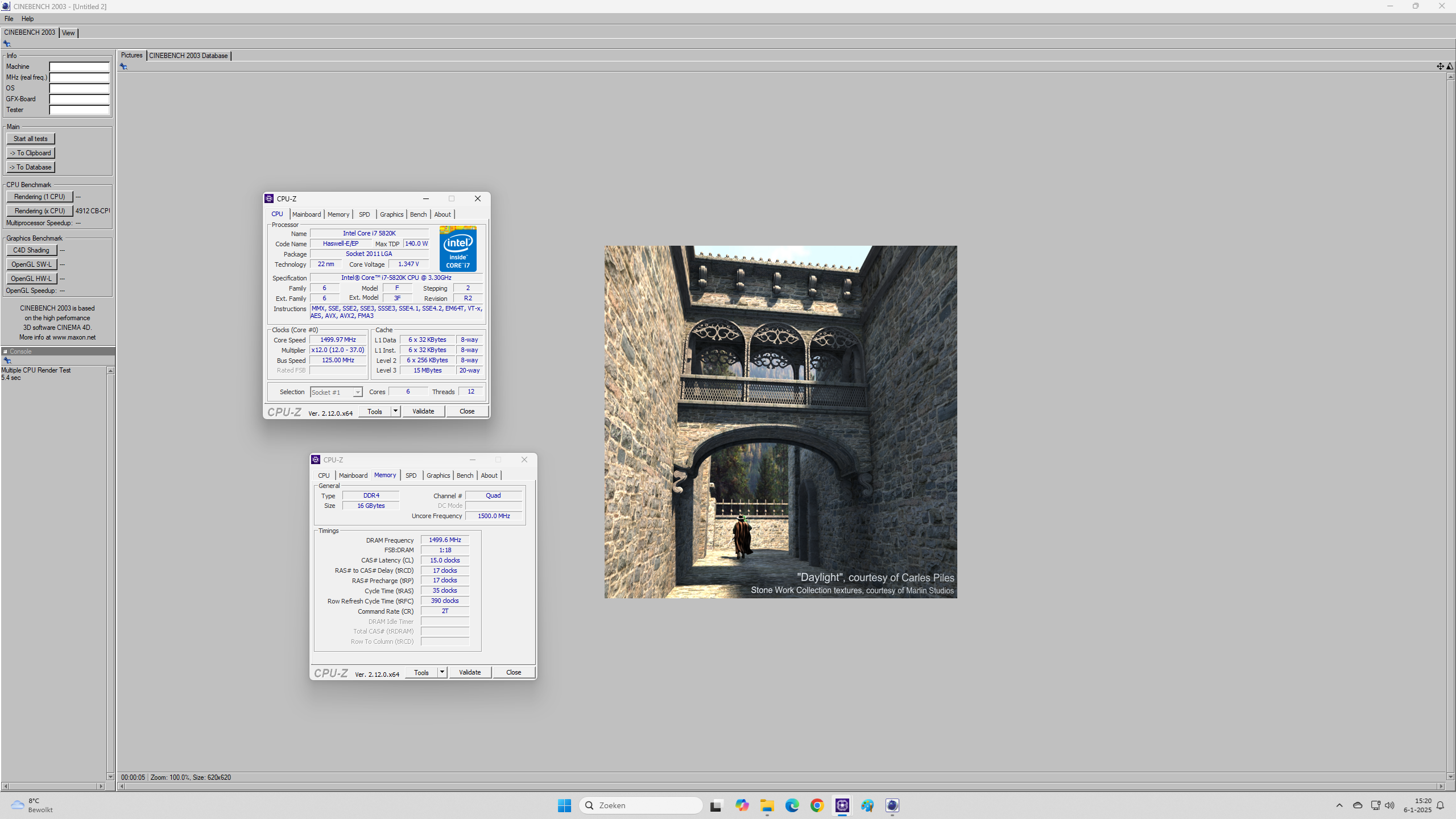Image resolution: width=1456 pixels, height=819 pixels.
Task: Switch to CPU-Z via the taskbar icon
Action: 842,805
